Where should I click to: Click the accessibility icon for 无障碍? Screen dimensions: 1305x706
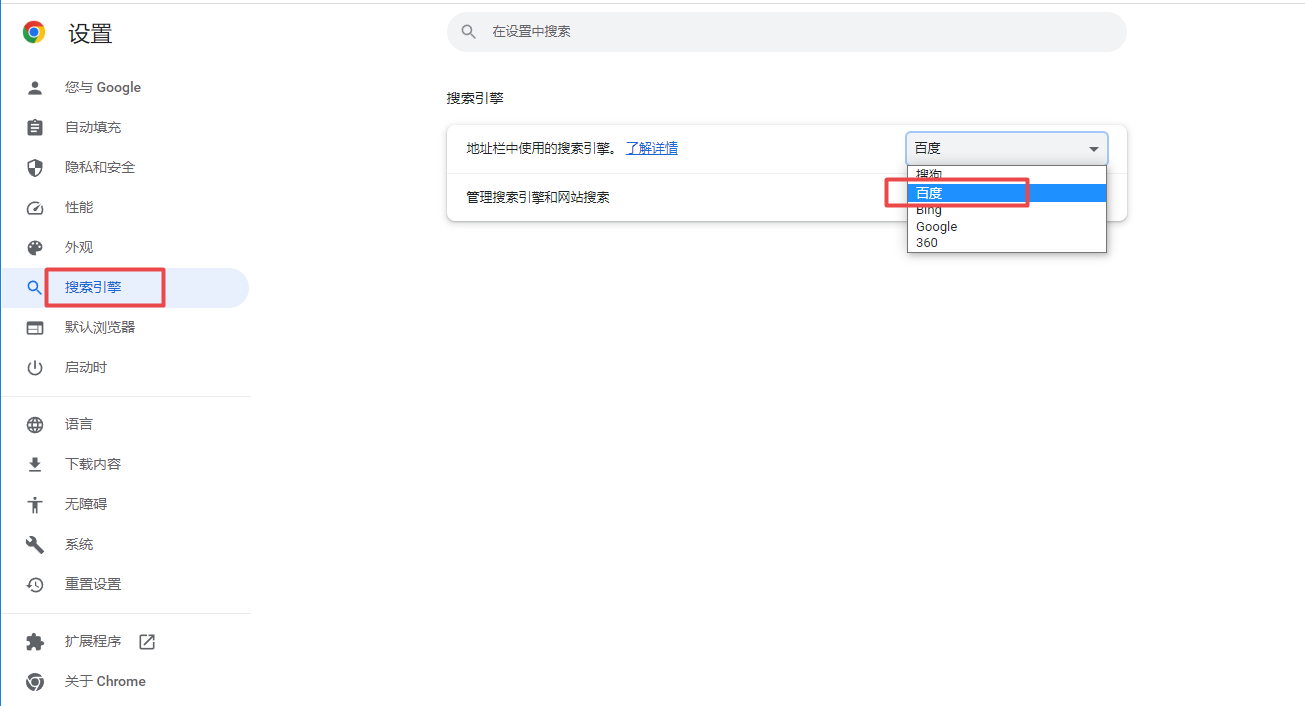tap(35, 505)
